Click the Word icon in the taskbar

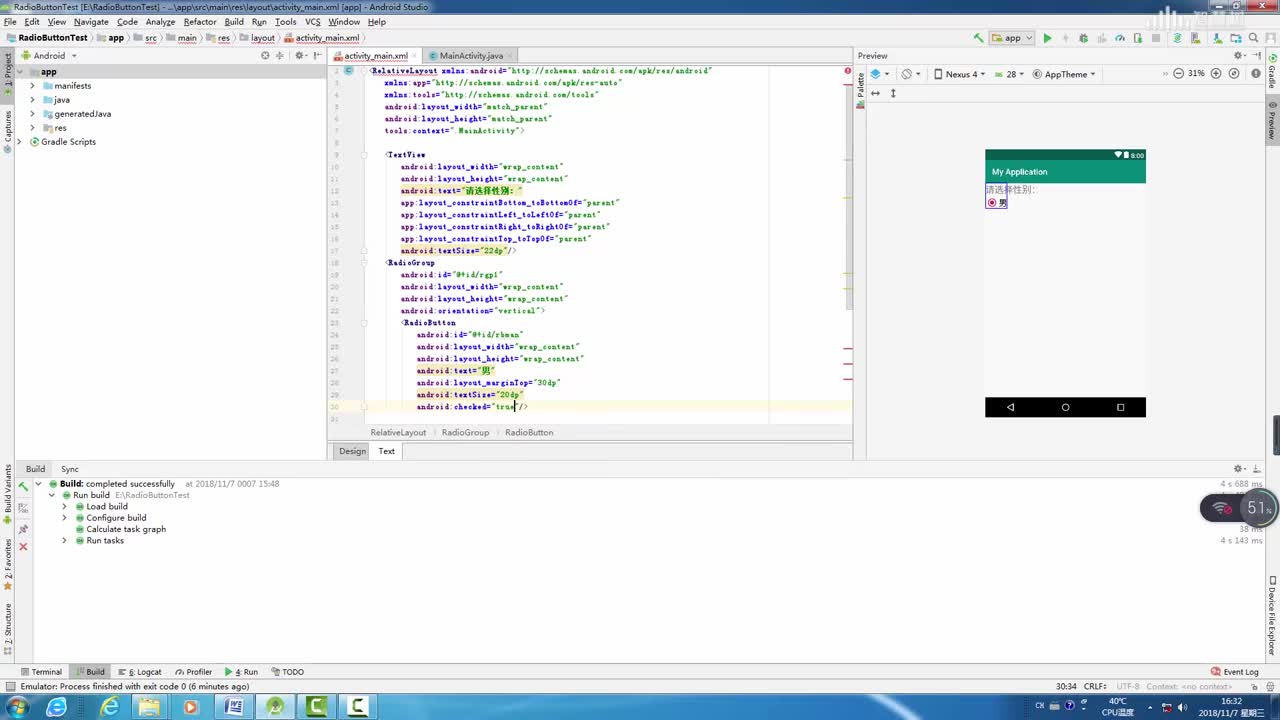coord(234,708)
